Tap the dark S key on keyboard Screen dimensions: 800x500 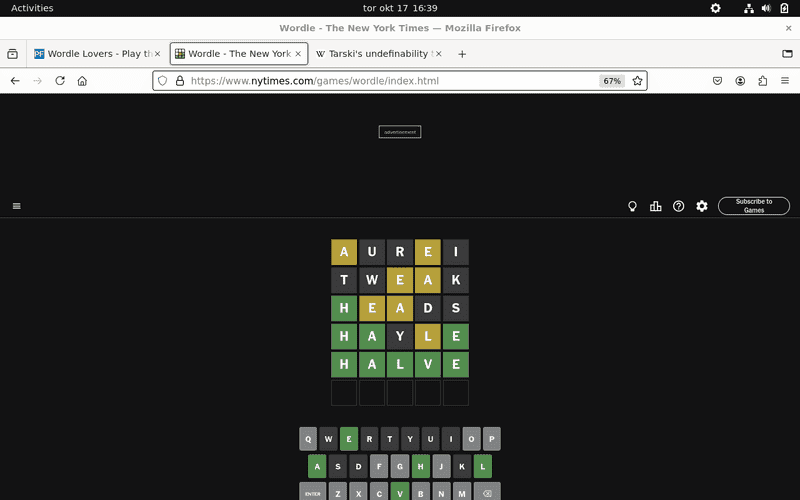[x=338, y=466]
